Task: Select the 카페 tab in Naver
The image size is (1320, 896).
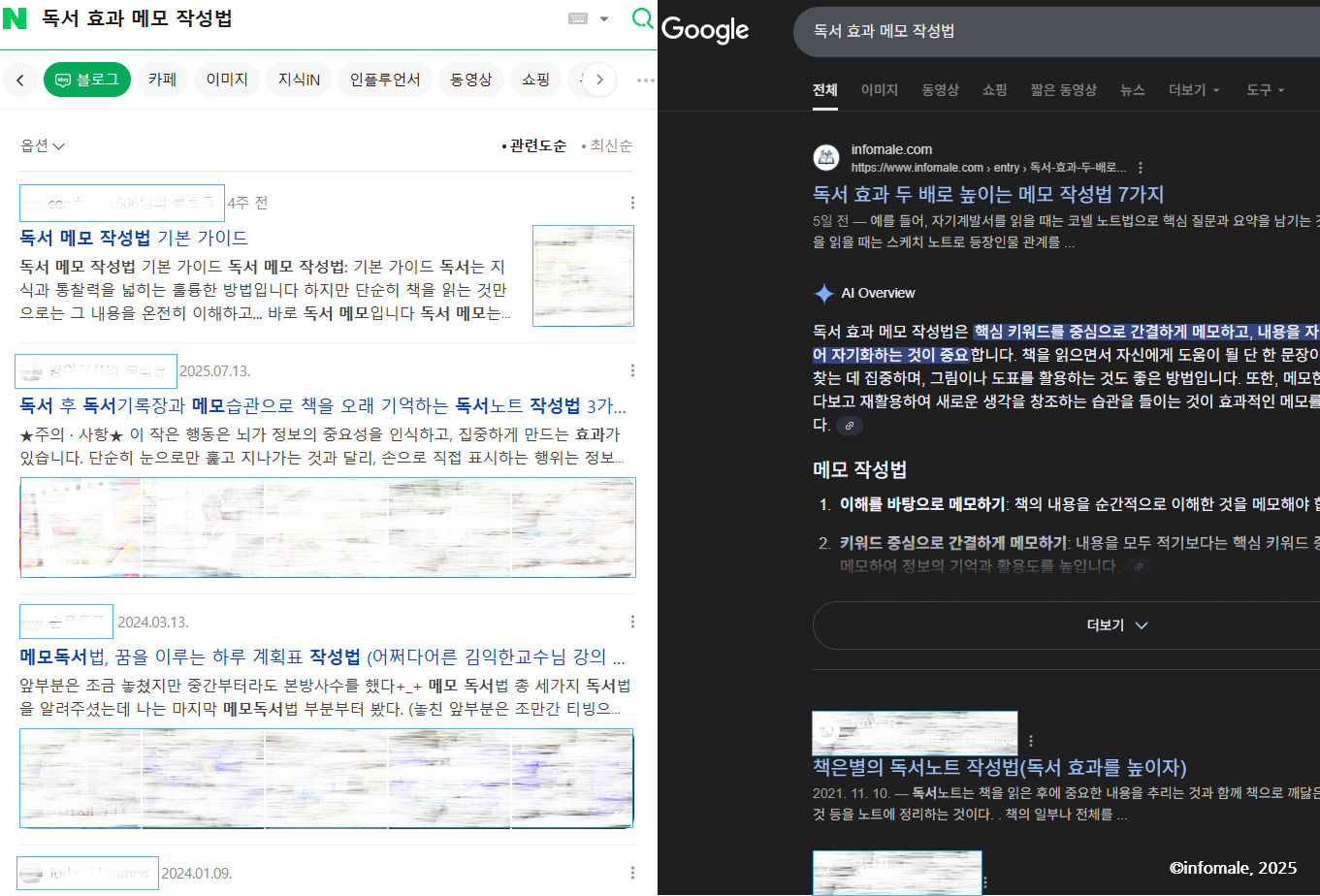Action: [x=162, y=80]
